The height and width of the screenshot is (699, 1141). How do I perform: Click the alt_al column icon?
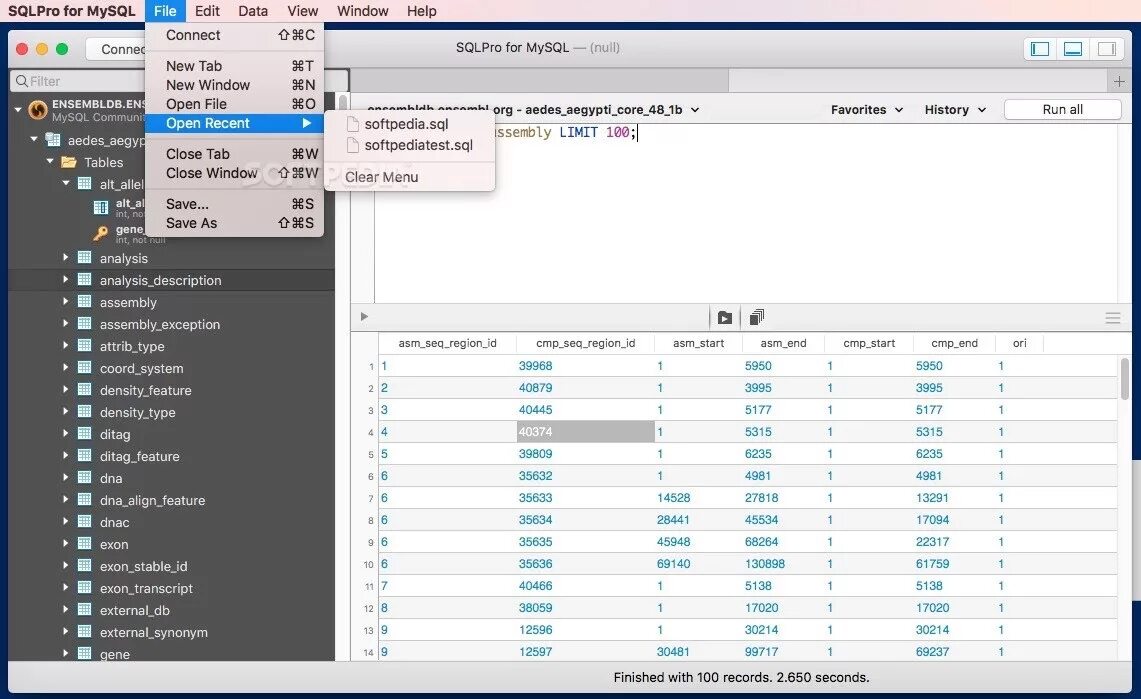(x=101, y=208)
